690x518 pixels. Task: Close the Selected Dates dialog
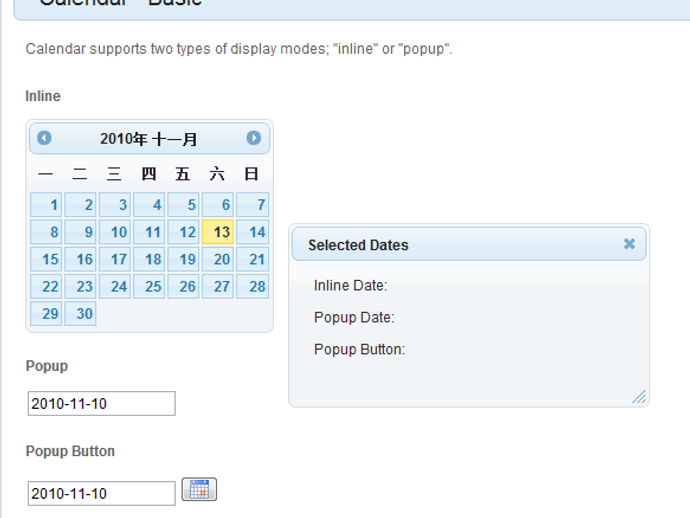(x=629, y=244)
